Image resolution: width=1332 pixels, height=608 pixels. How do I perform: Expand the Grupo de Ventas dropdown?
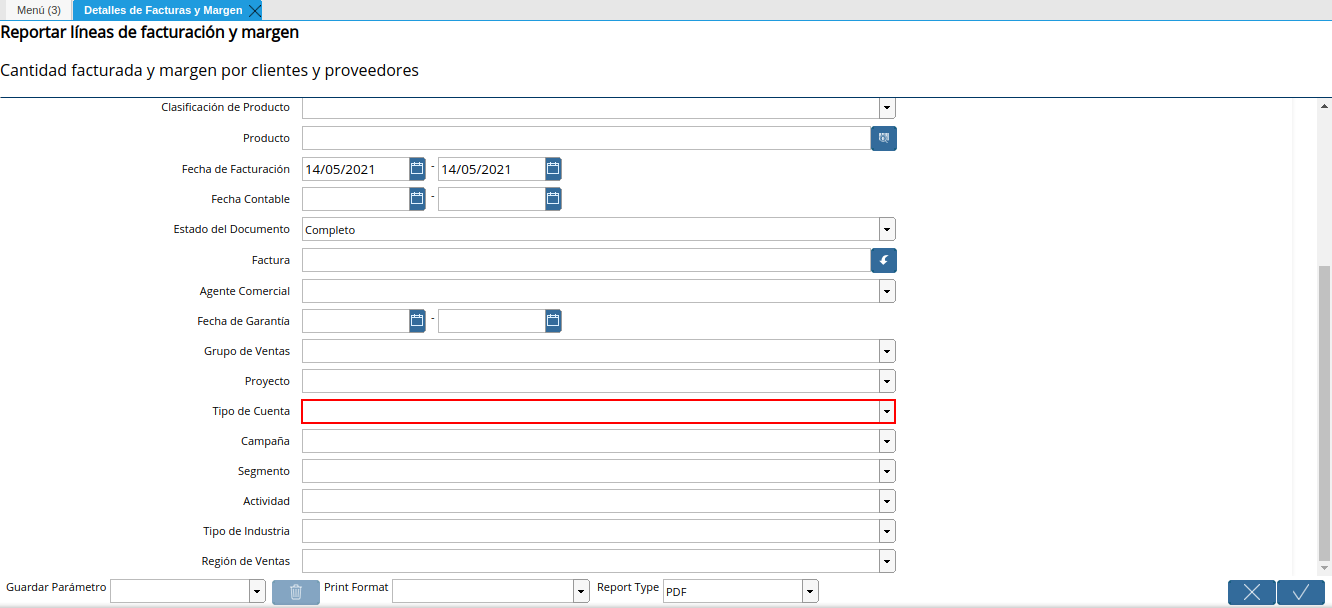click(887, 351)
